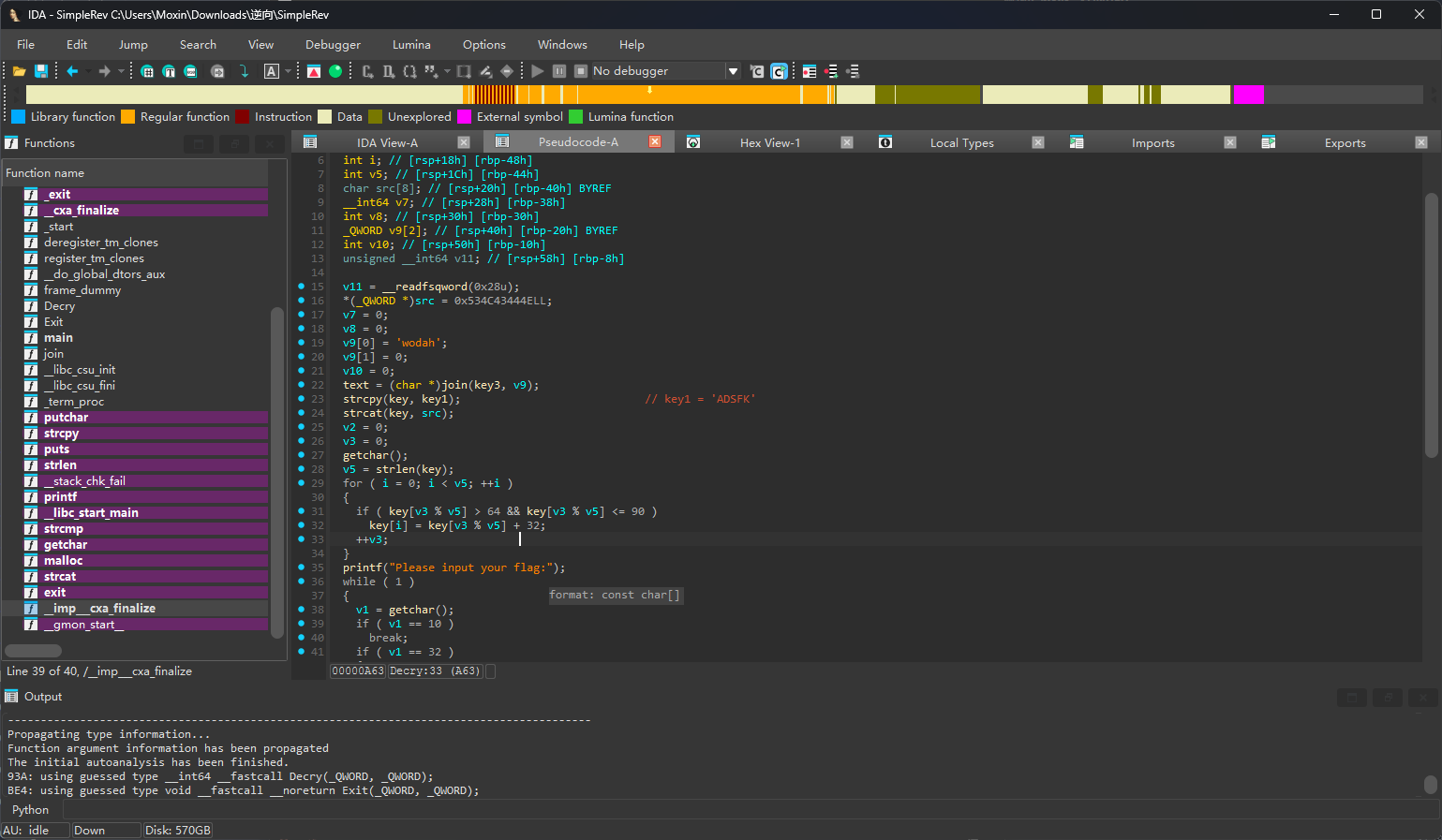This screenshot has height=840, width=1442.
Task: Open the No debugger dropdown
Action: 733,71
